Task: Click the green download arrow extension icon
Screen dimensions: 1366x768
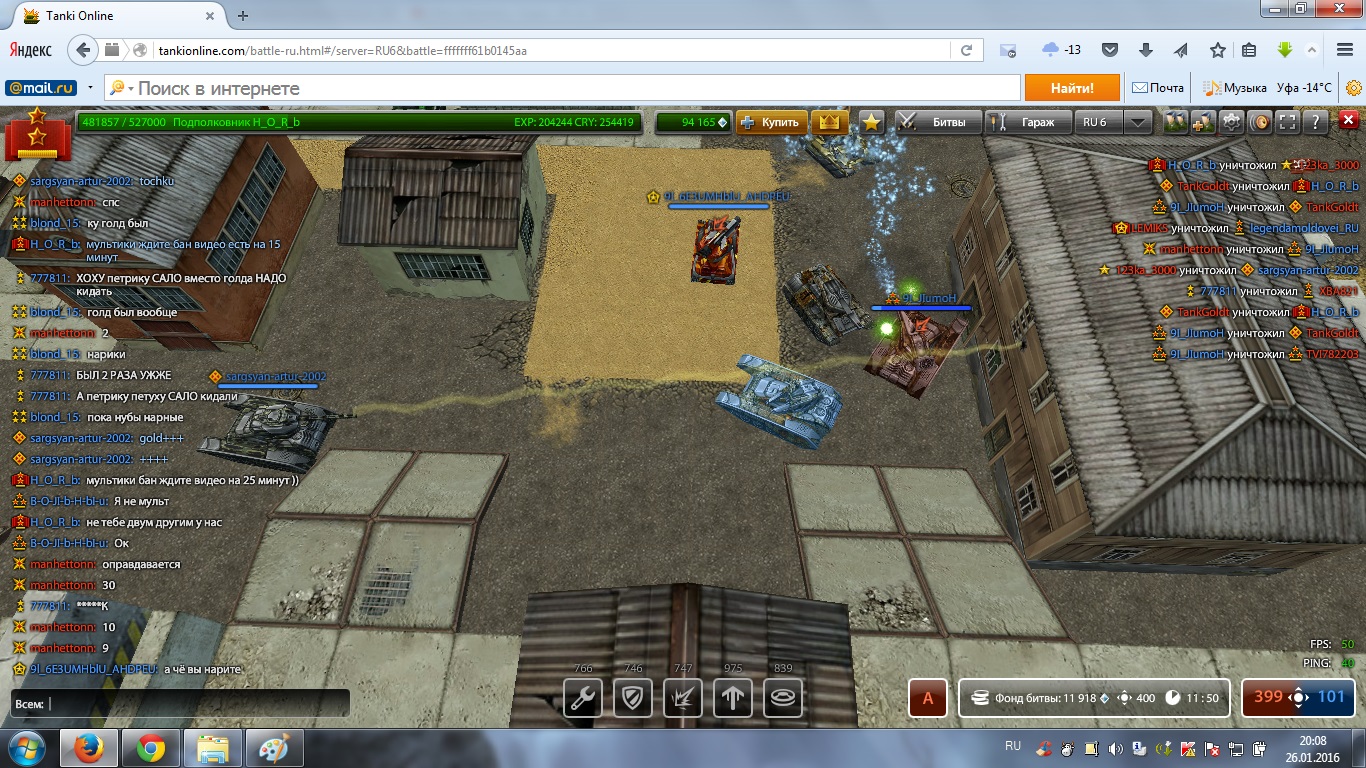Action: [1285, 50]
